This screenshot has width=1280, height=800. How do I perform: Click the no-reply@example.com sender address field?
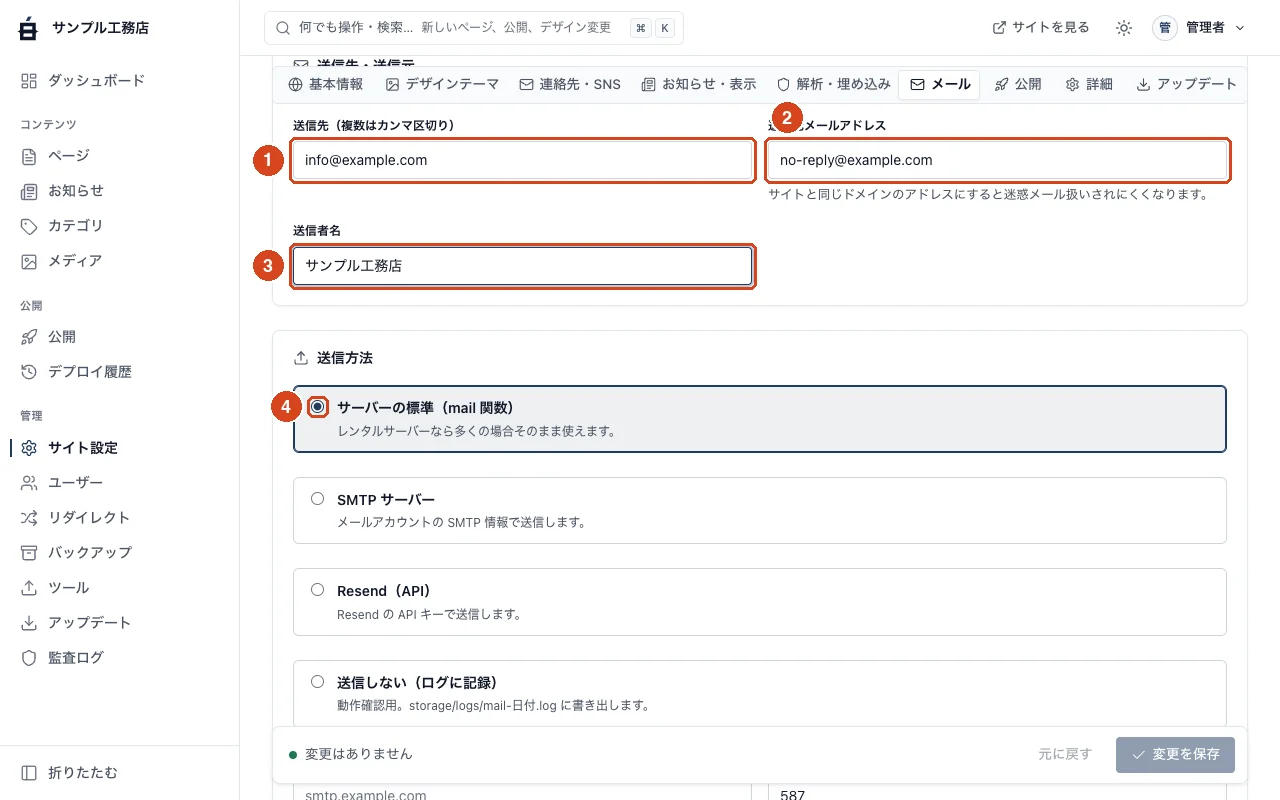998,160
